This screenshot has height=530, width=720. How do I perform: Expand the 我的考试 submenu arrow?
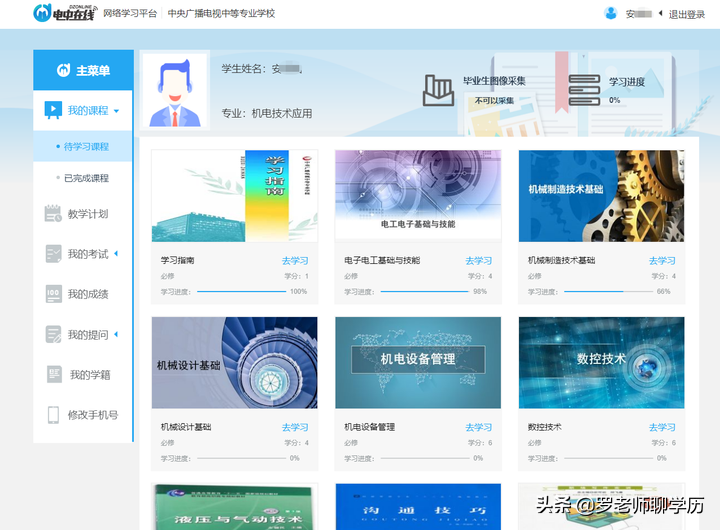point(116,254)
